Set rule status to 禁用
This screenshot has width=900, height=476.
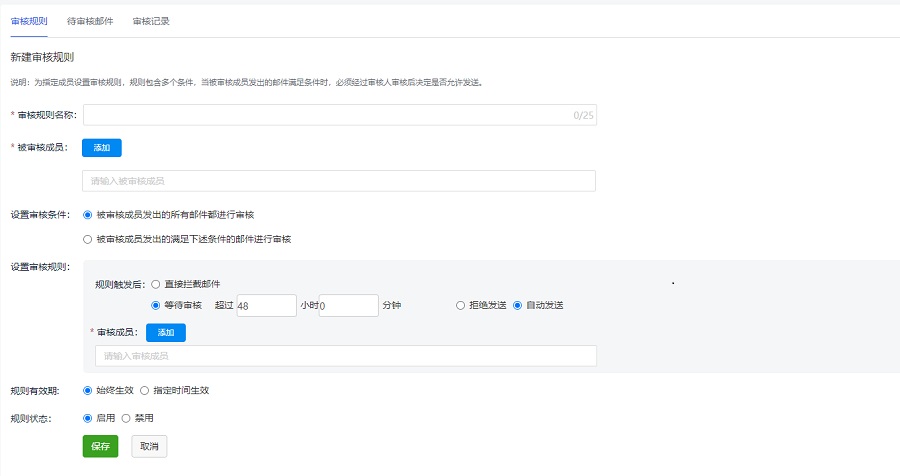126,417
